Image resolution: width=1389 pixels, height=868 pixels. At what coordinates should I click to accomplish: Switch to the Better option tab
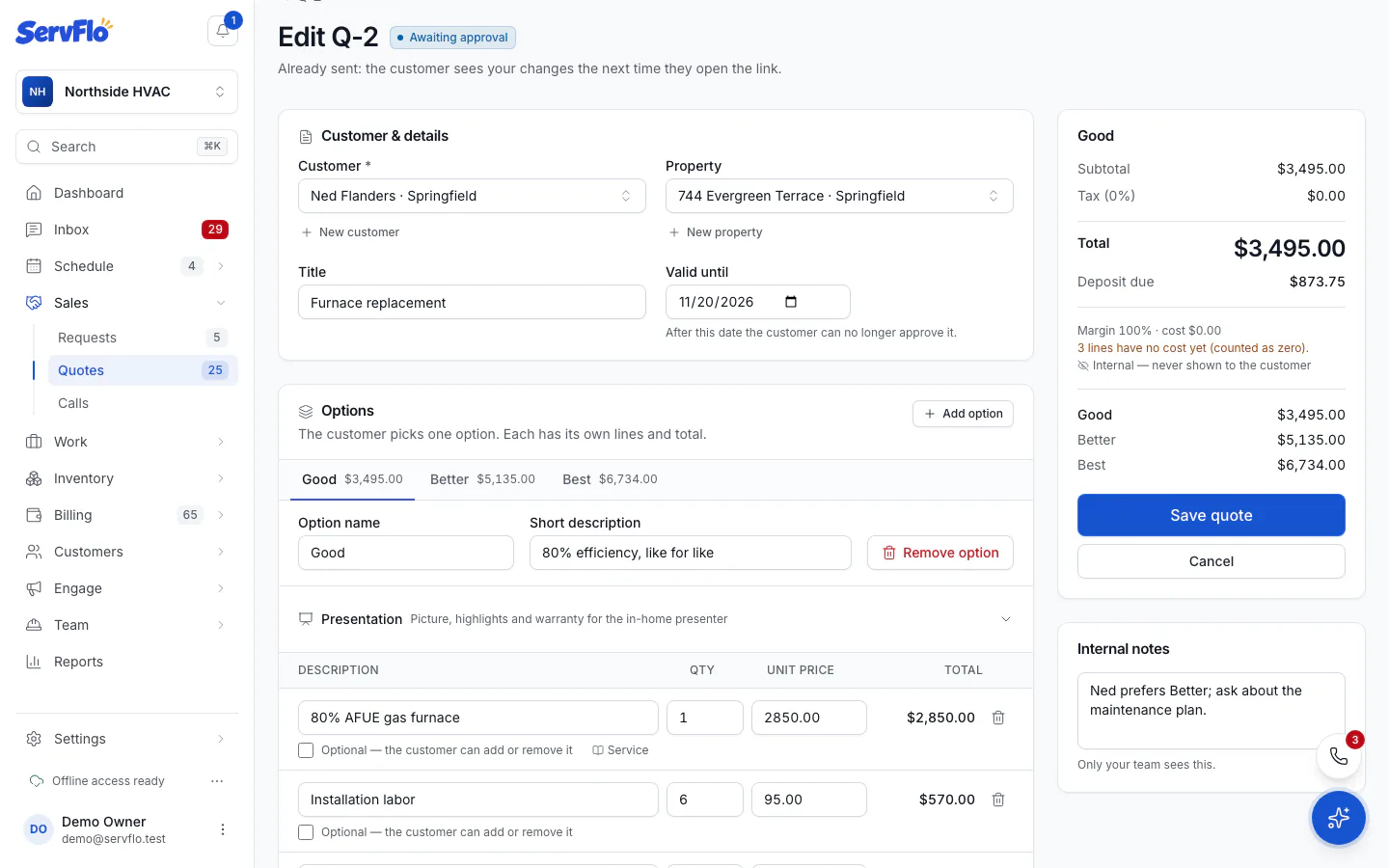tap(482, 479)
